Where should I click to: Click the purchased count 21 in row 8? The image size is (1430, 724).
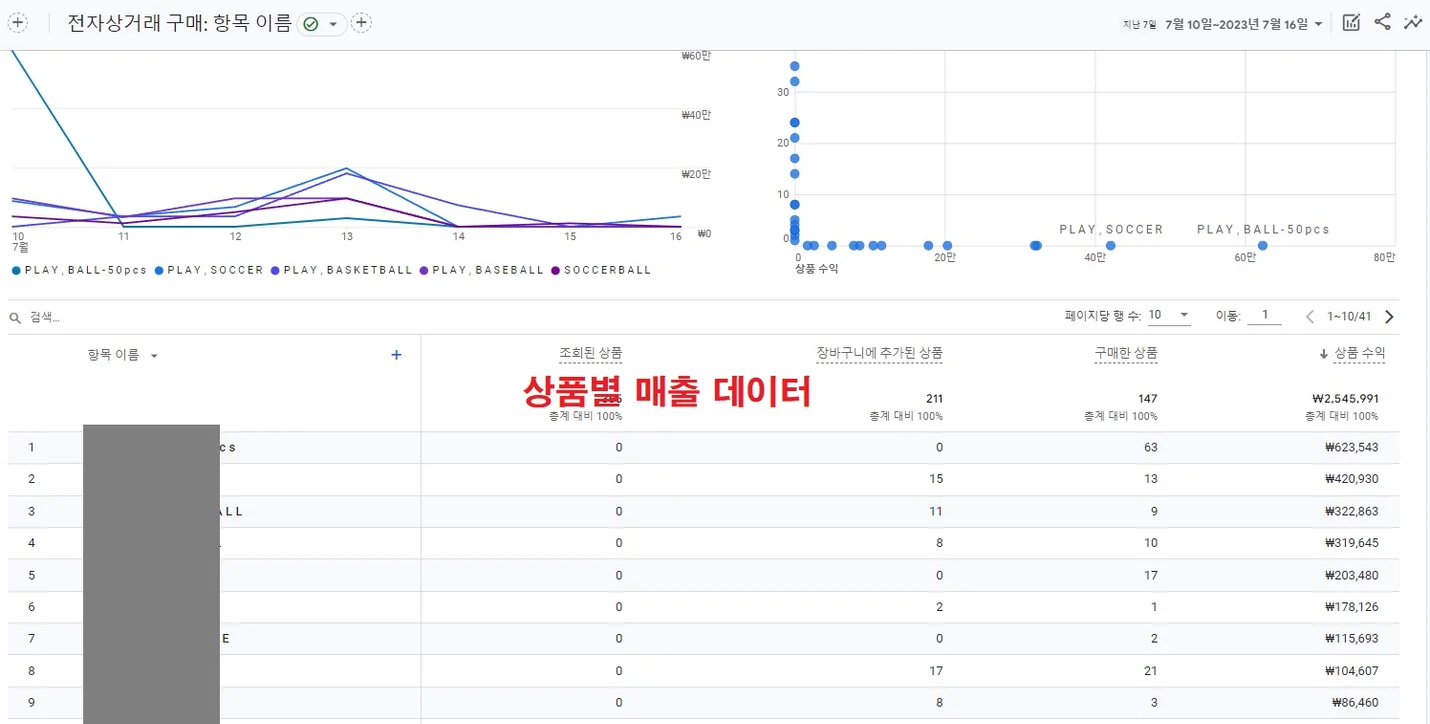1150,670
